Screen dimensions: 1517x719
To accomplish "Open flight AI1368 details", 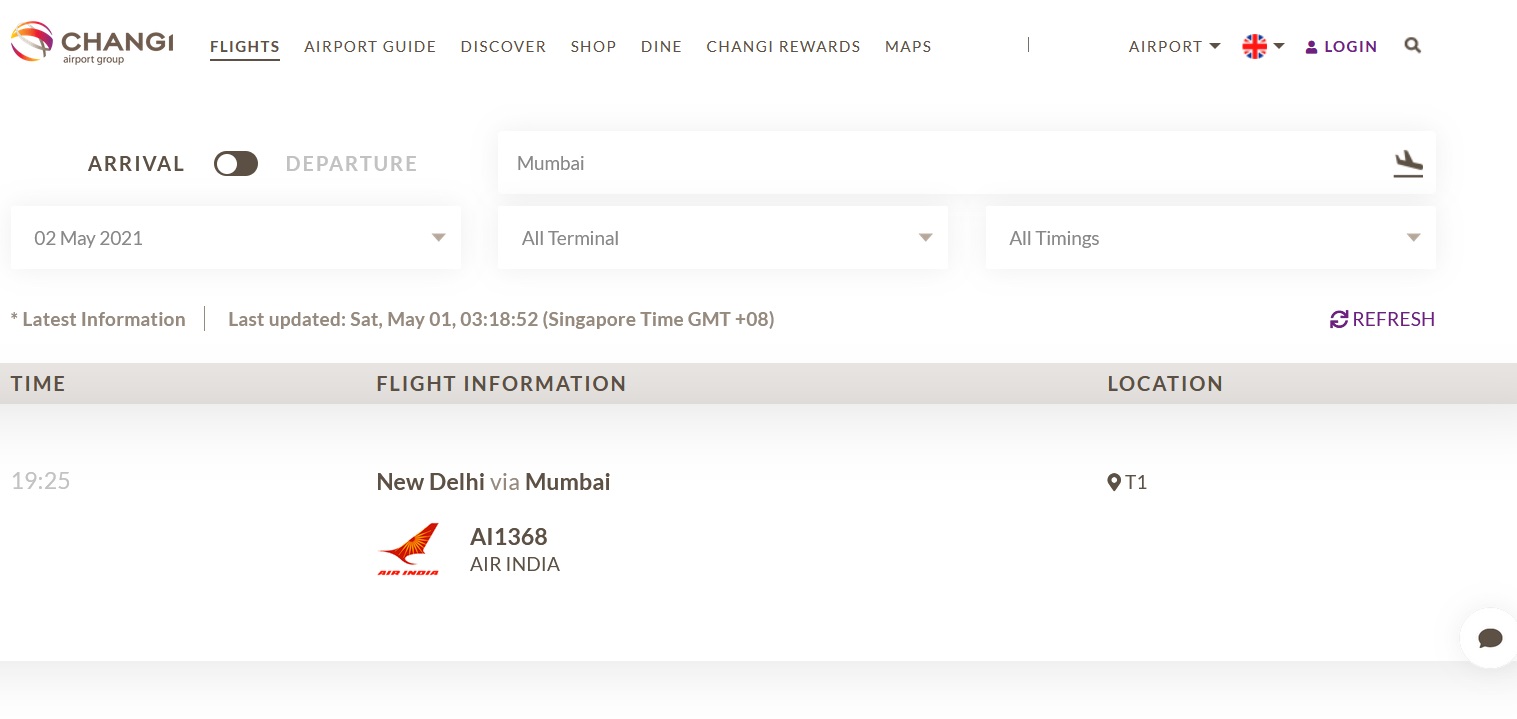I will pos(509,537).
